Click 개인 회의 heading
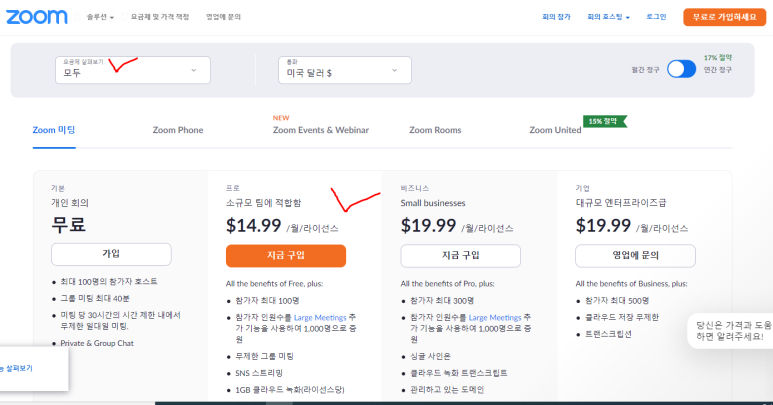Viewport: 773px width, 405px height. coord(70,203)
